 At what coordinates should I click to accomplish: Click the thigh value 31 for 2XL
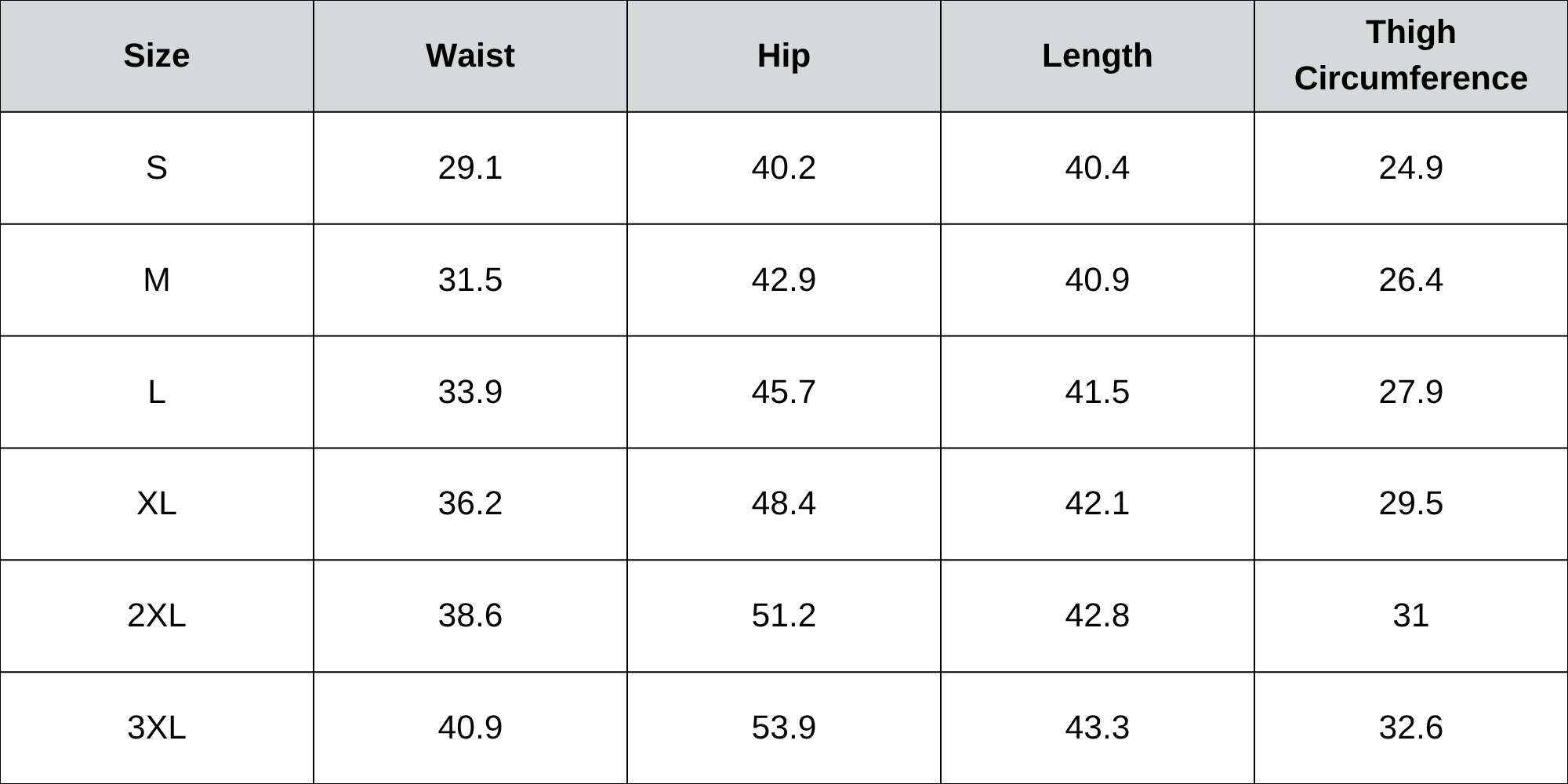1410,615
